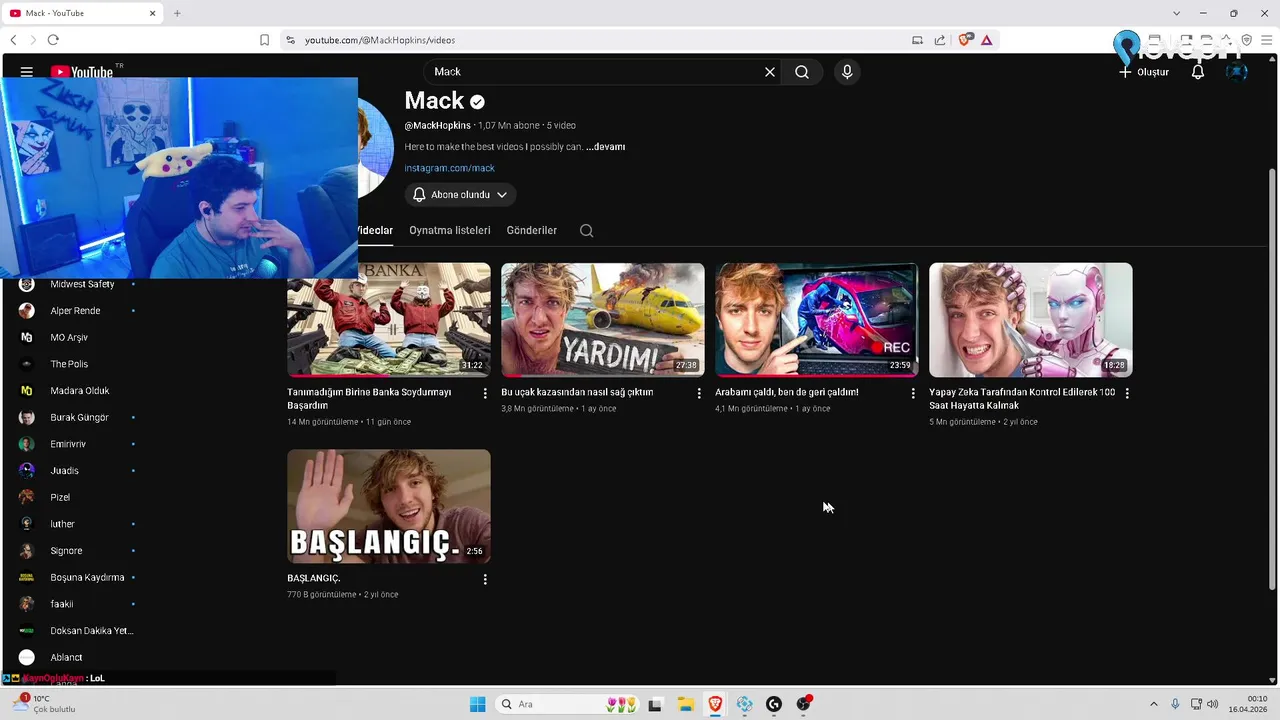
Task: Open Task View on taskbar
Action: pyautogui.click(x=655, y=704)
